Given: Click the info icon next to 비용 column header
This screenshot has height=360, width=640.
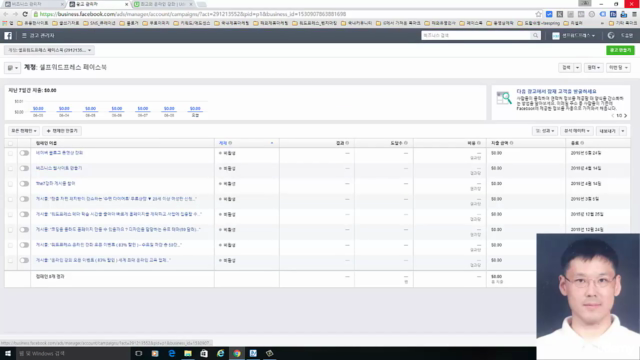Looking at the screenshot, I should click(479, 143).
